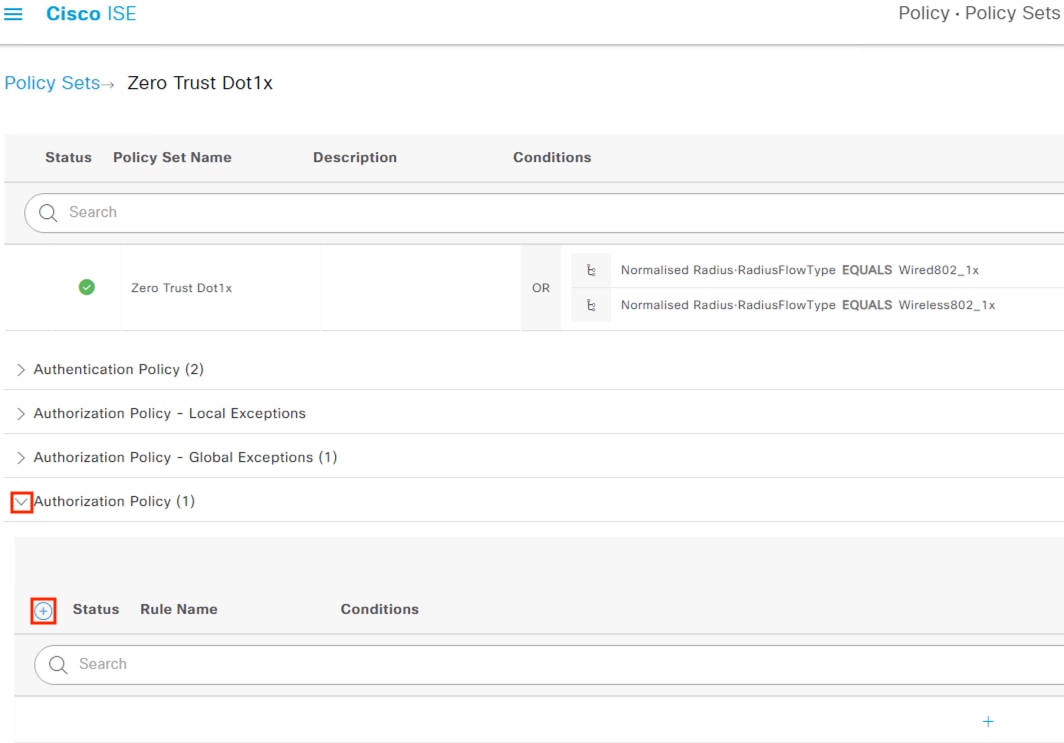Click the OR condition operator
Screen dimensions: 1064x743
(x=541, y=288)
